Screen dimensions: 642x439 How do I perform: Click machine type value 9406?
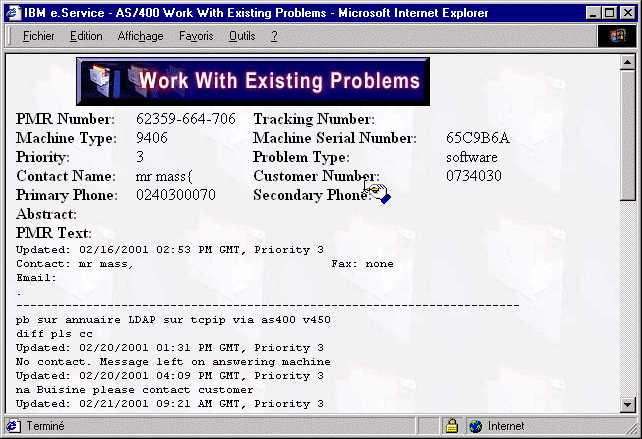point(152,138)
